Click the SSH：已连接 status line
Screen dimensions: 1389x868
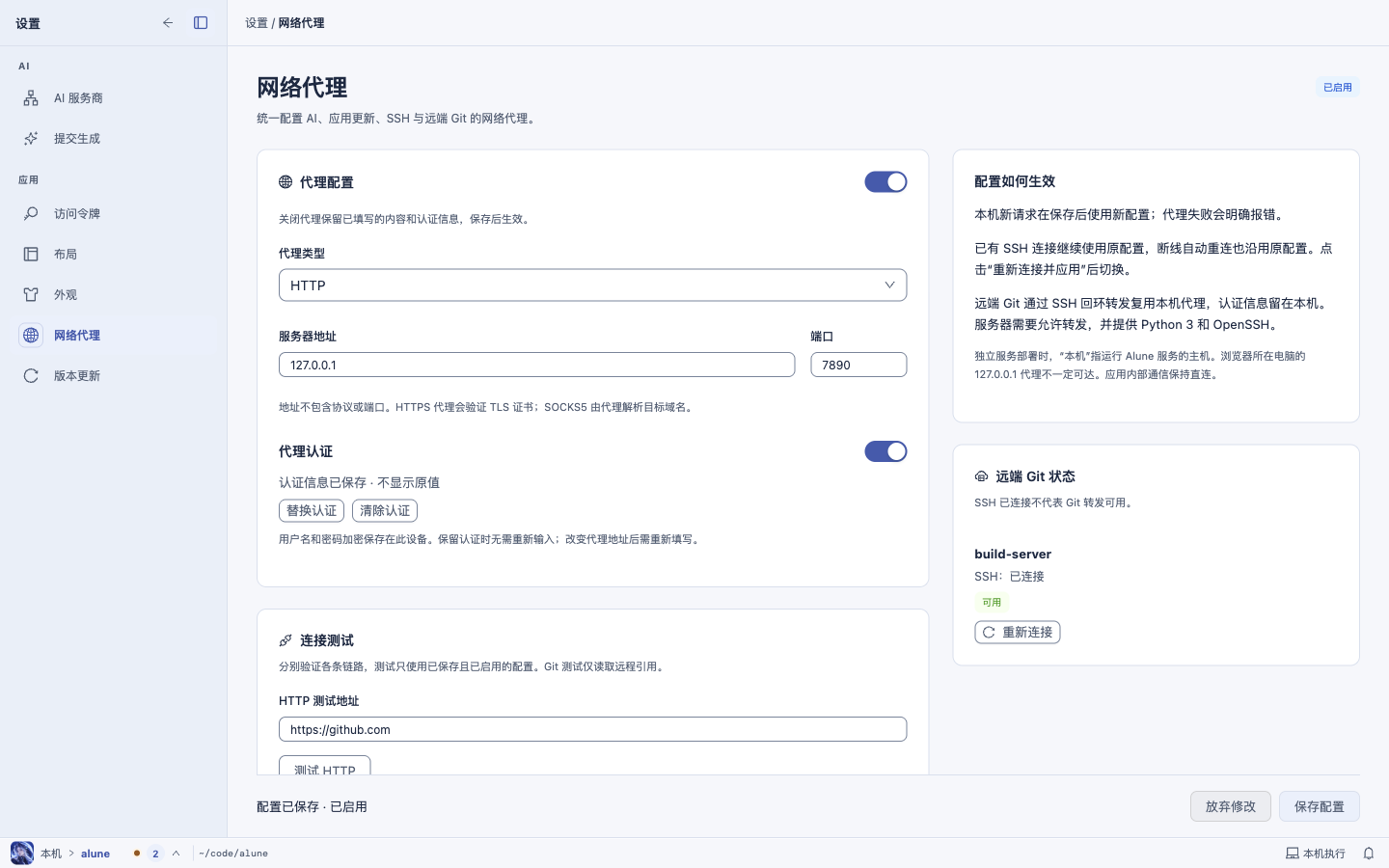coord(1009,576)
